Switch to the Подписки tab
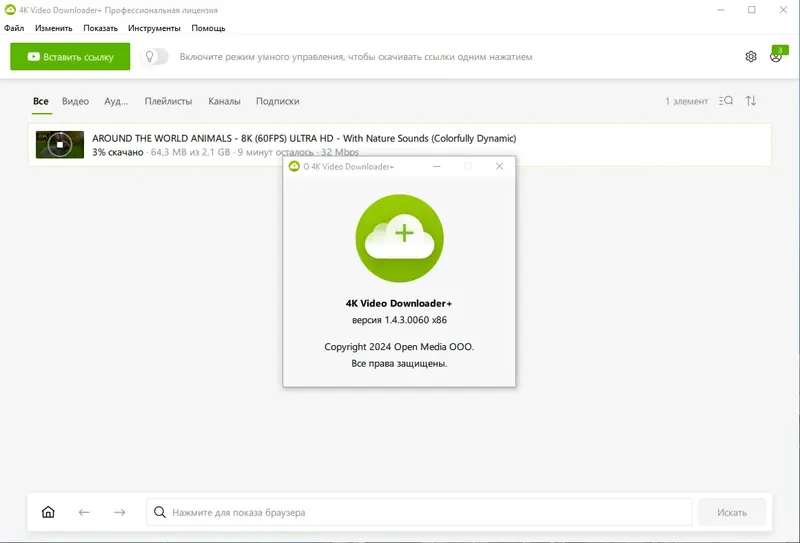Screen dimensions: 800x543 (x=278, y=101)
